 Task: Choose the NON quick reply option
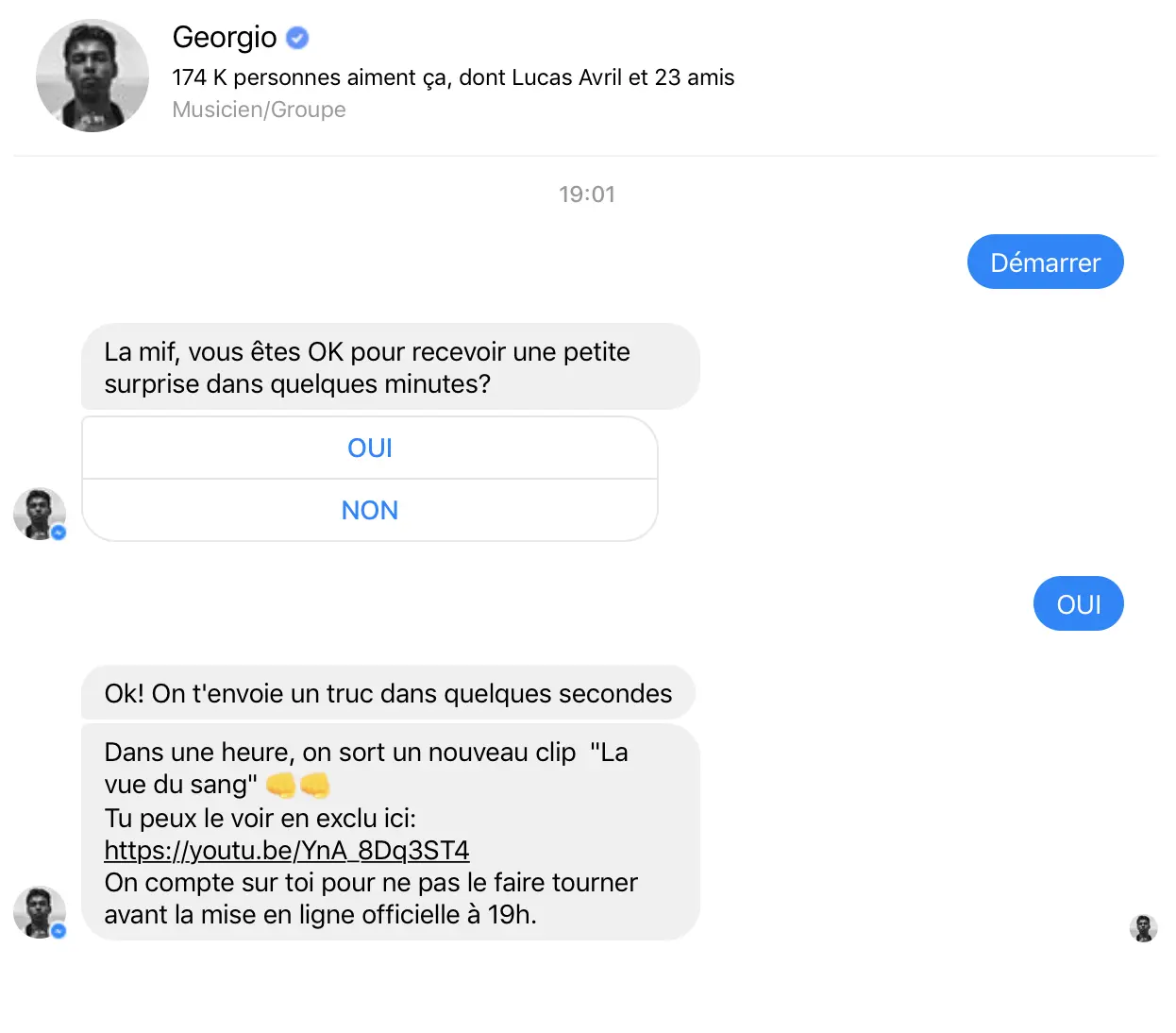(370, 511)
